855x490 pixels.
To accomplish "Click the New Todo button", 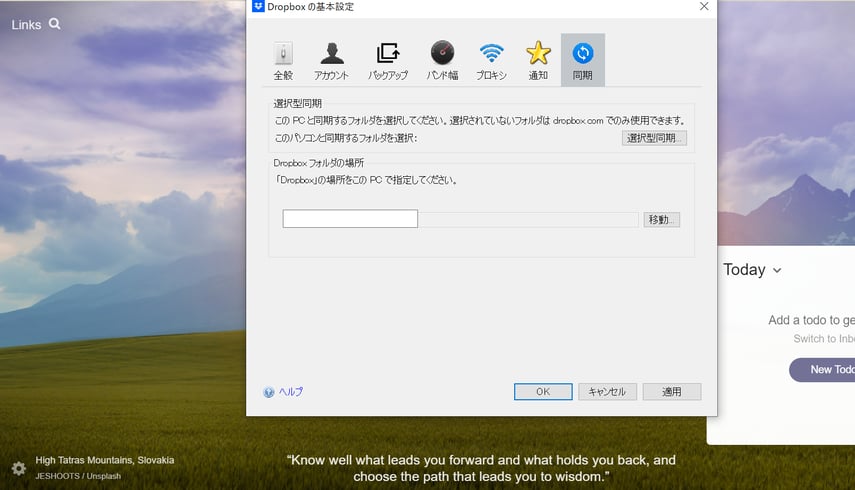I will point(823,370).
